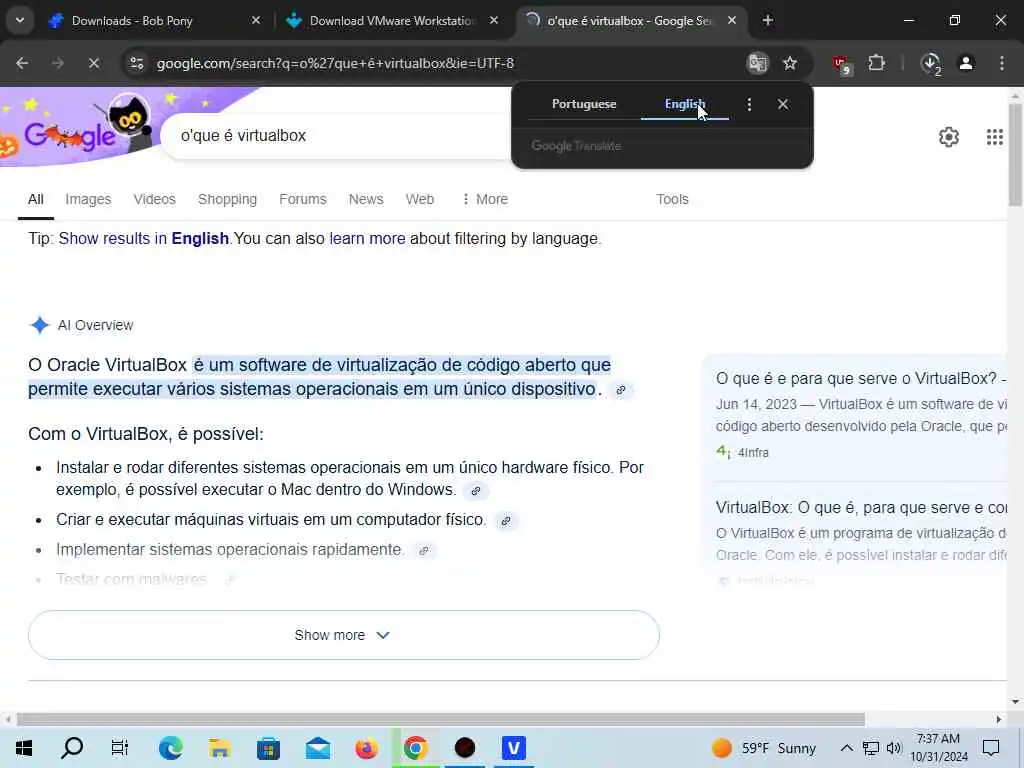Close the Download VMware Workstation tab

(494, 20)
